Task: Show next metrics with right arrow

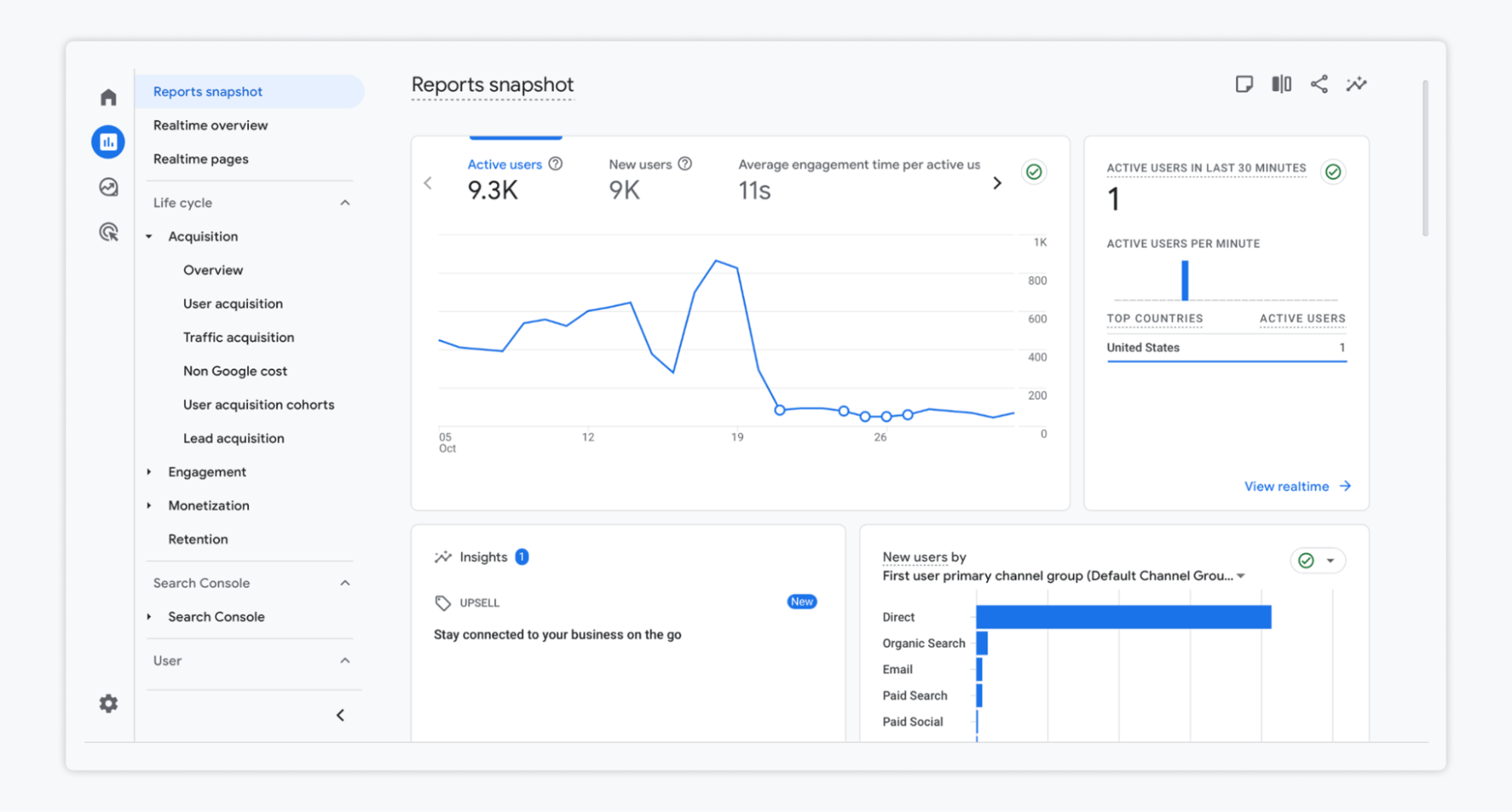Action: pyautogui.click(x=997, y=184)
